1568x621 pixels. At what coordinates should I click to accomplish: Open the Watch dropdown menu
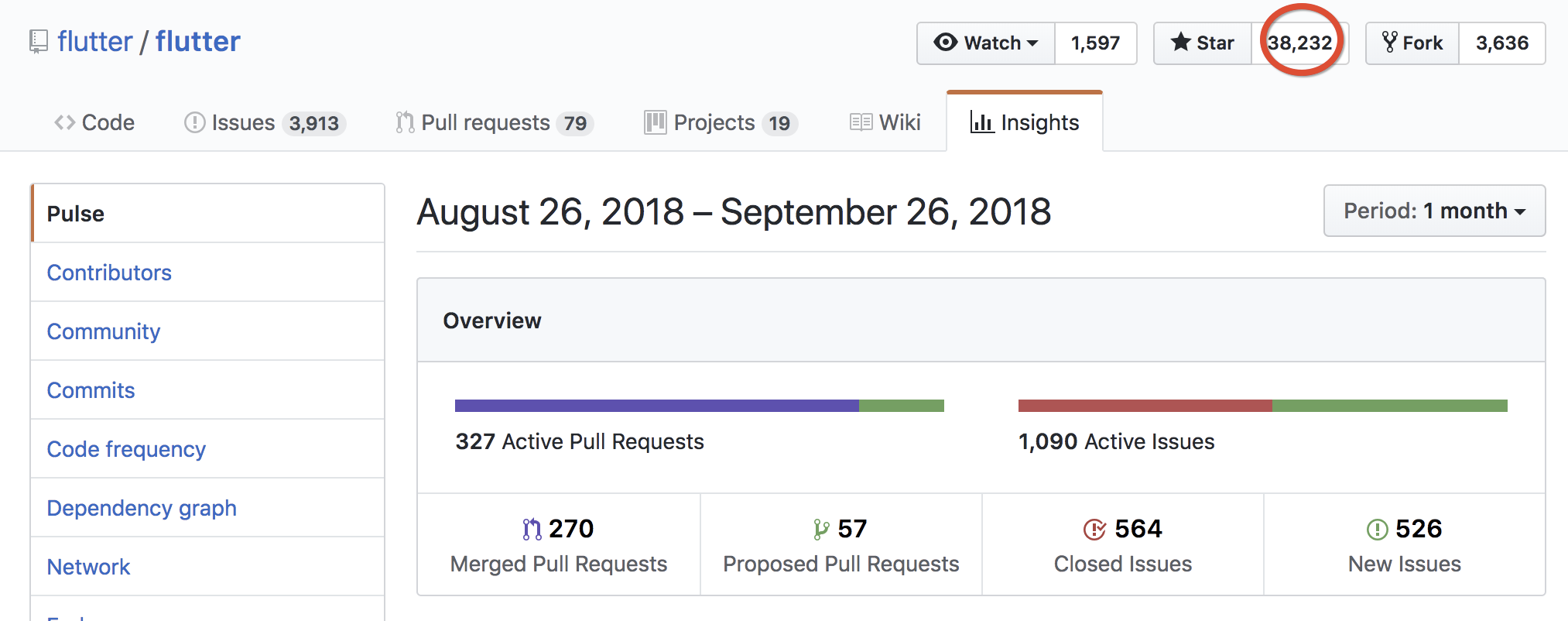(986, 43)
